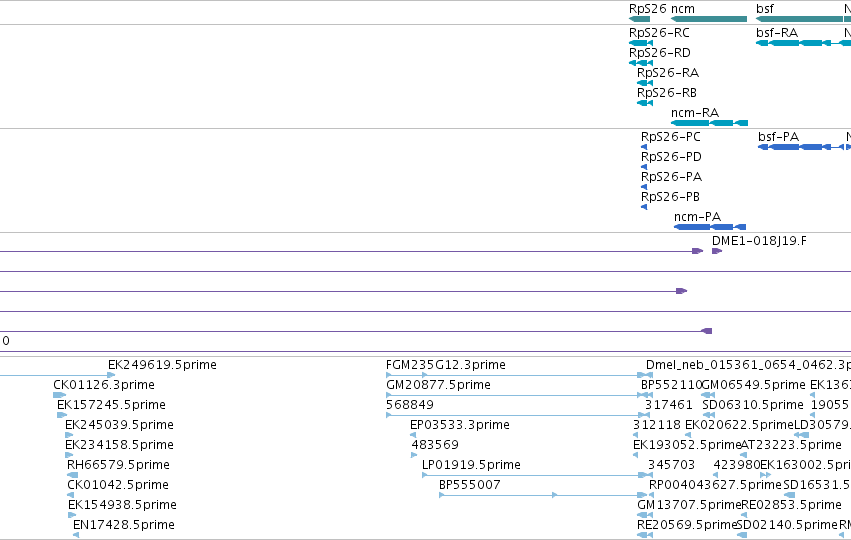This screenshot has height=540, width=851.
Task: Select EST EK154938.5prime
Action: [x=122, y=505]
